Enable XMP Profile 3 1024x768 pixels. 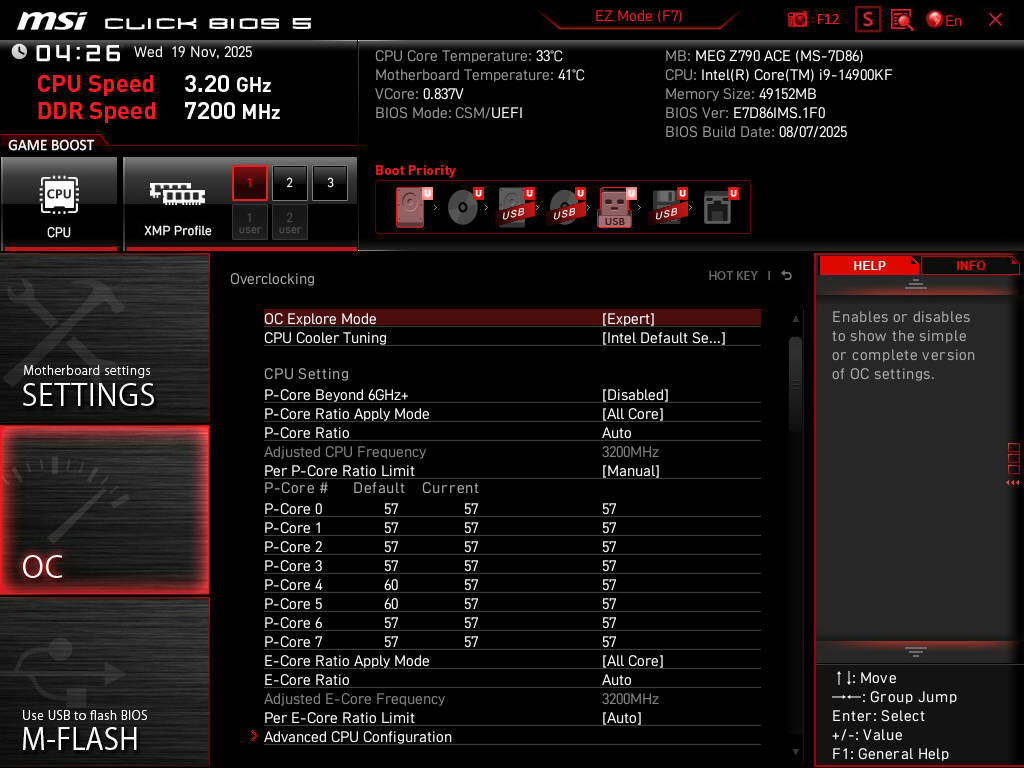coord(330,183)
